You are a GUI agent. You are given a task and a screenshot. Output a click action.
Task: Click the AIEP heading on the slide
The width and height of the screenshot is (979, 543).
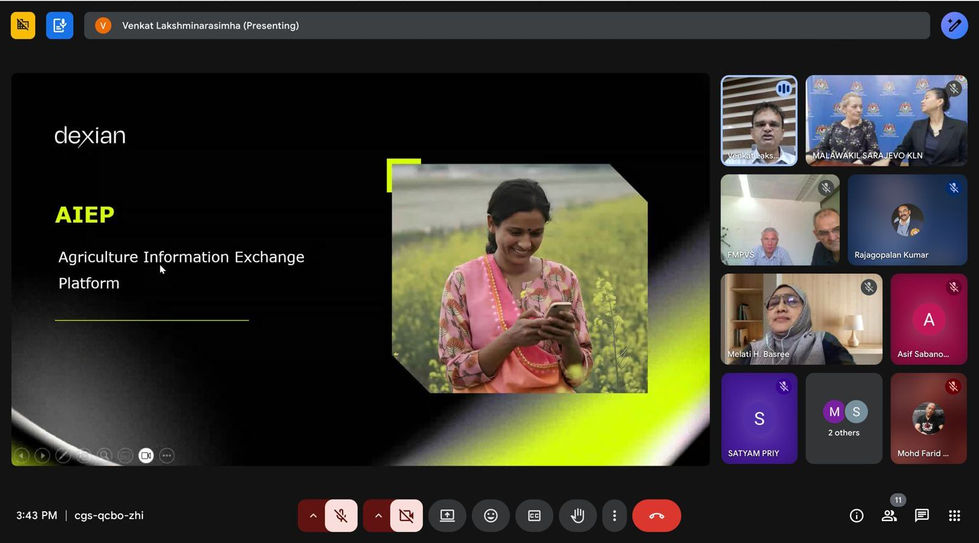pyautogui.click(x=84, y=215)
